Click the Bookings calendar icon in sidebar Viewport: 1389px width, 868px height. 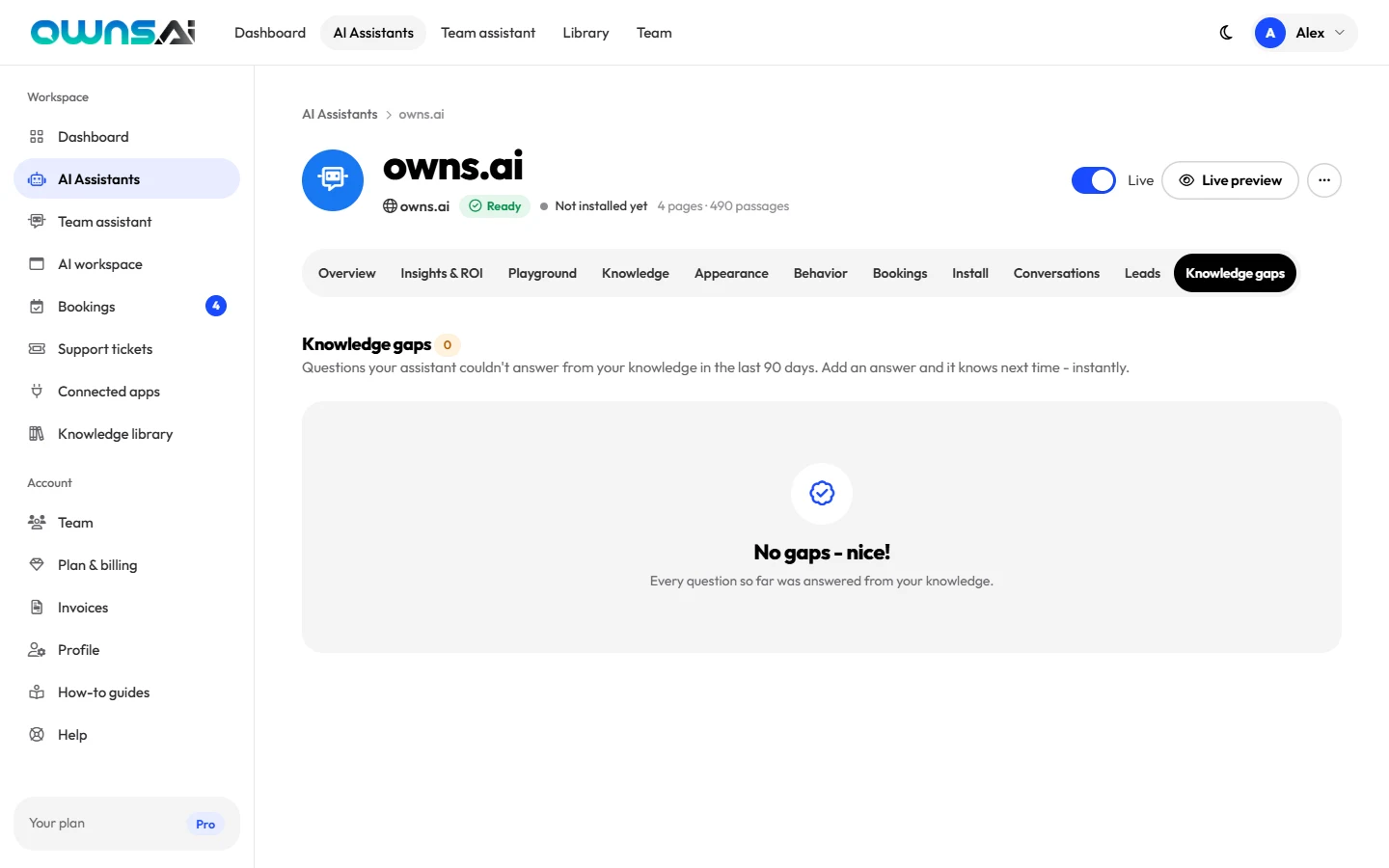pos(37,307)
